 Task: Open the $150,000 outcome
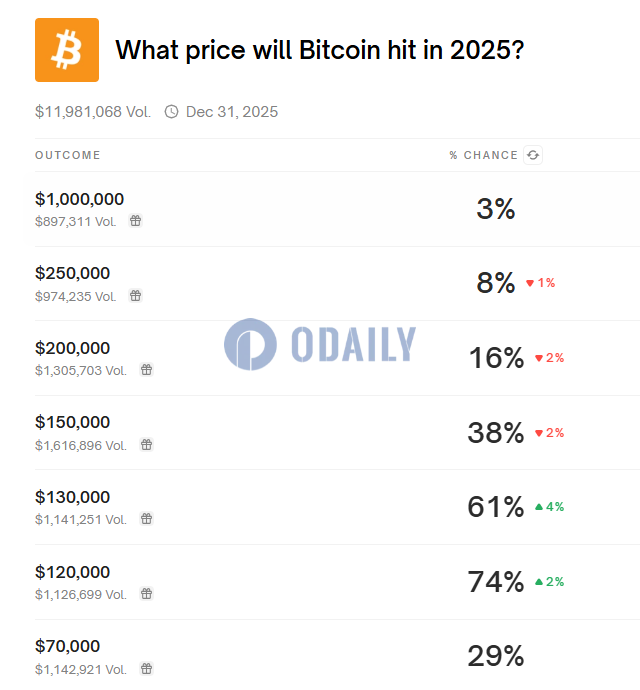(73, 422)
